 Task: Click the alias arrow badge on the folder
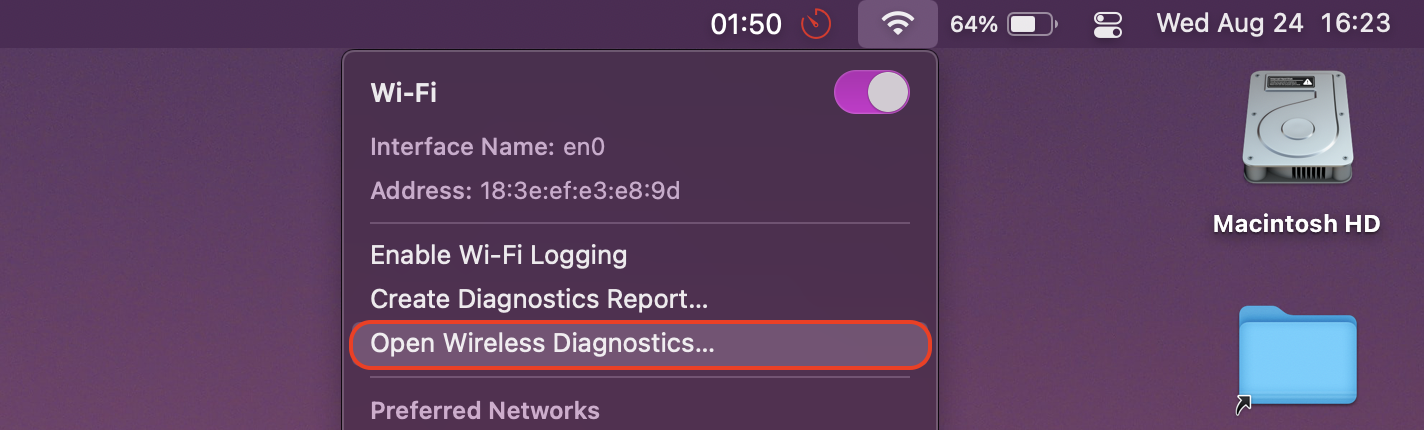1244,404
